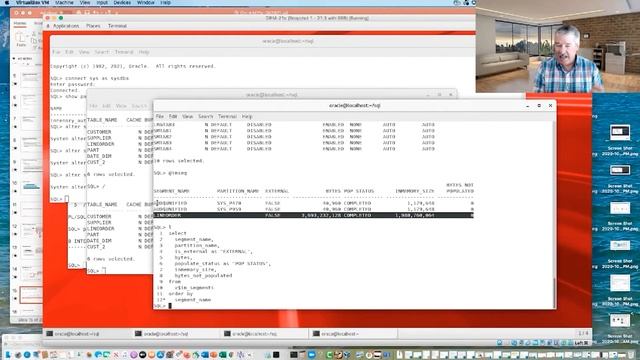The height and width of the screenshot is (360, 640).
Task: Close the front terminal window
Action: point(550,106)
